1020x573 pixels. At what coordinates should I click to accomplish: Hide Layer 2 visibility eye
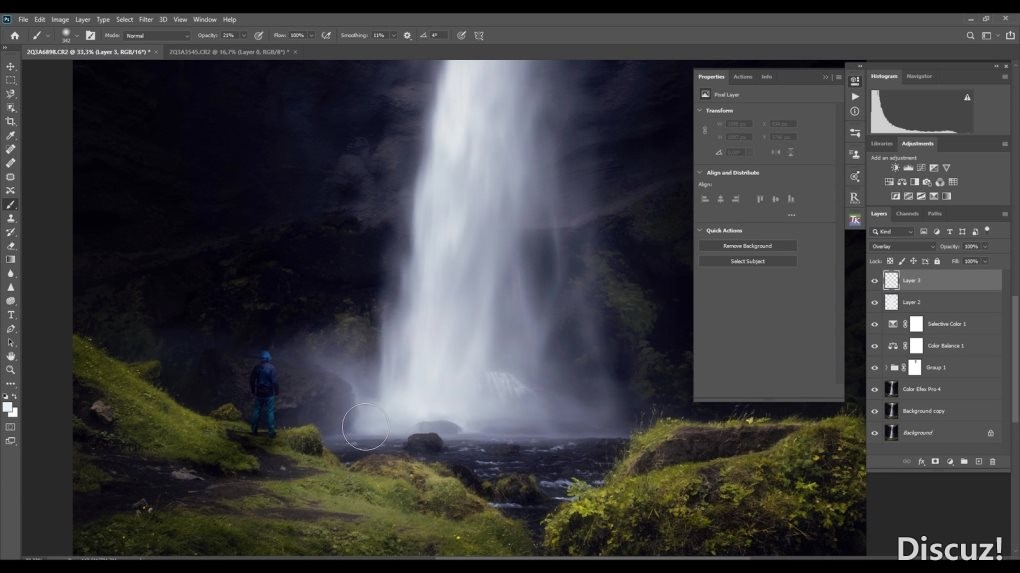(x=874, y=302)
